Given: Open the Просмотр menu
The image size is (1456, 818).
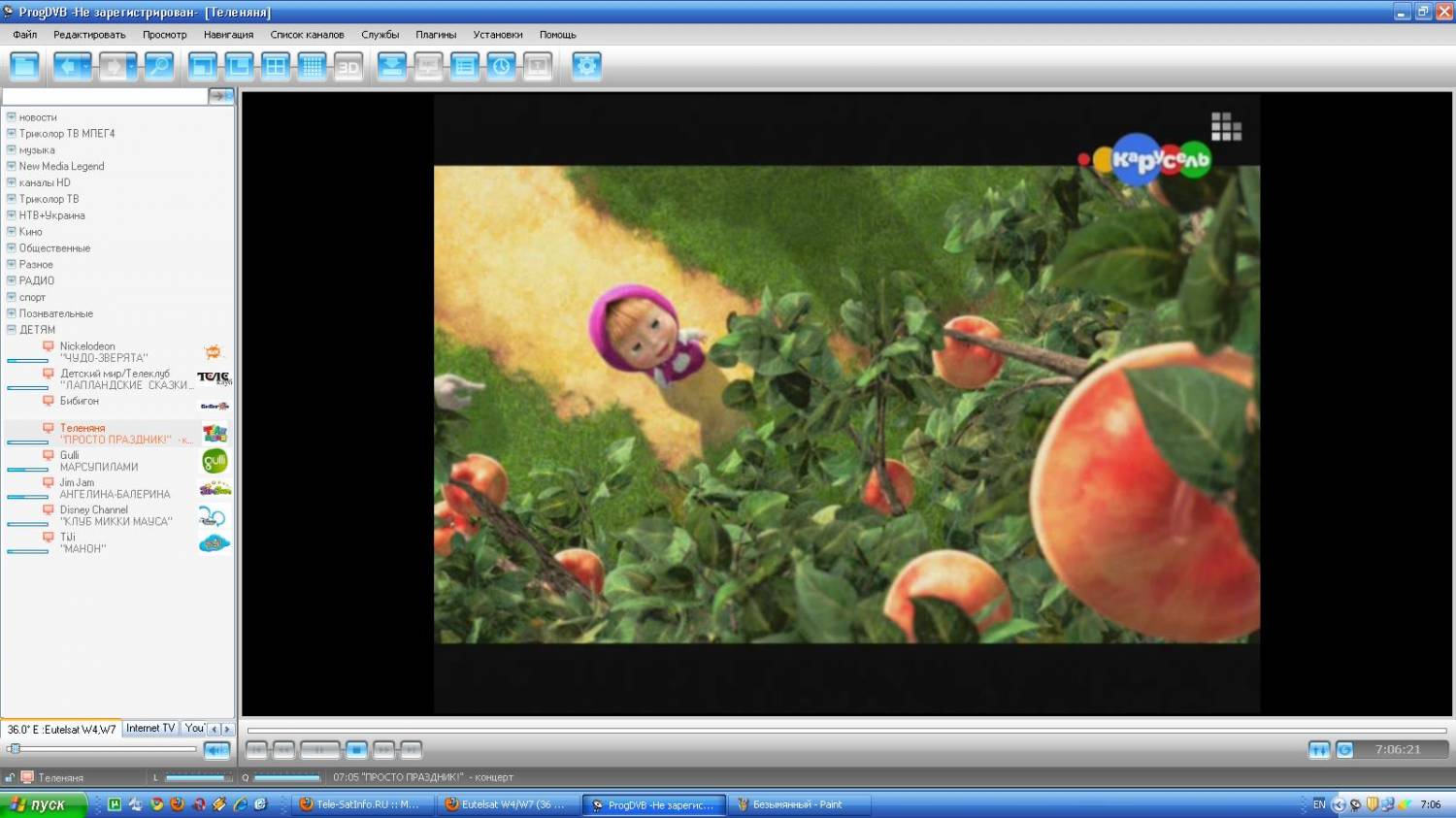Looking at the screenshot, I should click(165, 35).
